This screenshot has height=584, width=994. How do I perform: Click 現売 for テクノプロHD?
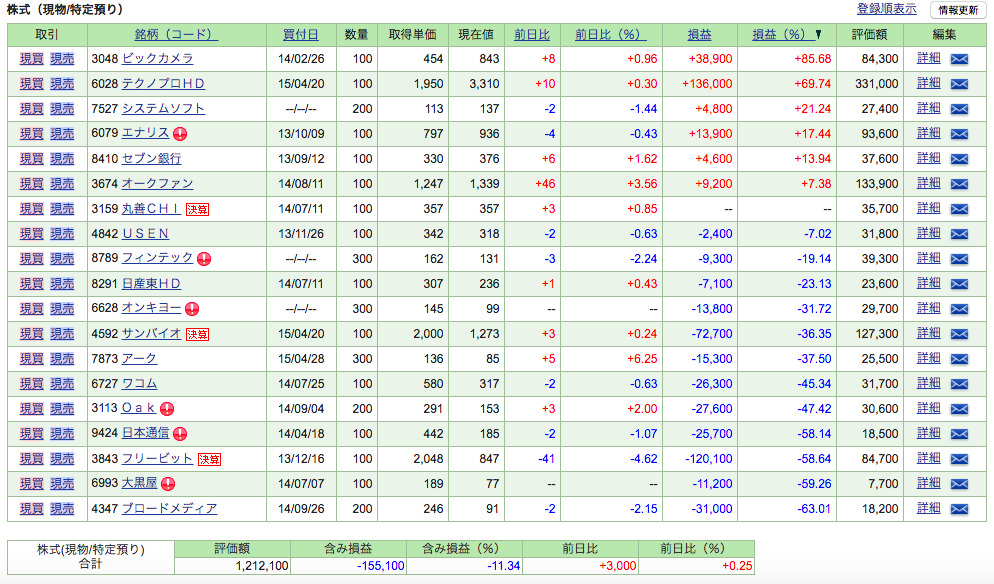tap(62, 84)
